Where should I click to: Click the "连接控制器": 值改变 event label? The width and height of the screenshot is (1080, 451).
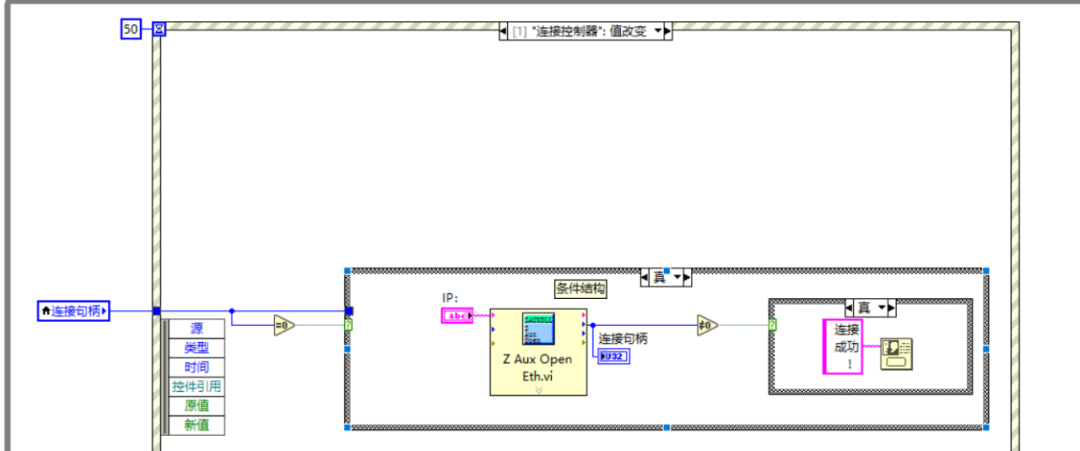(579, 32)
